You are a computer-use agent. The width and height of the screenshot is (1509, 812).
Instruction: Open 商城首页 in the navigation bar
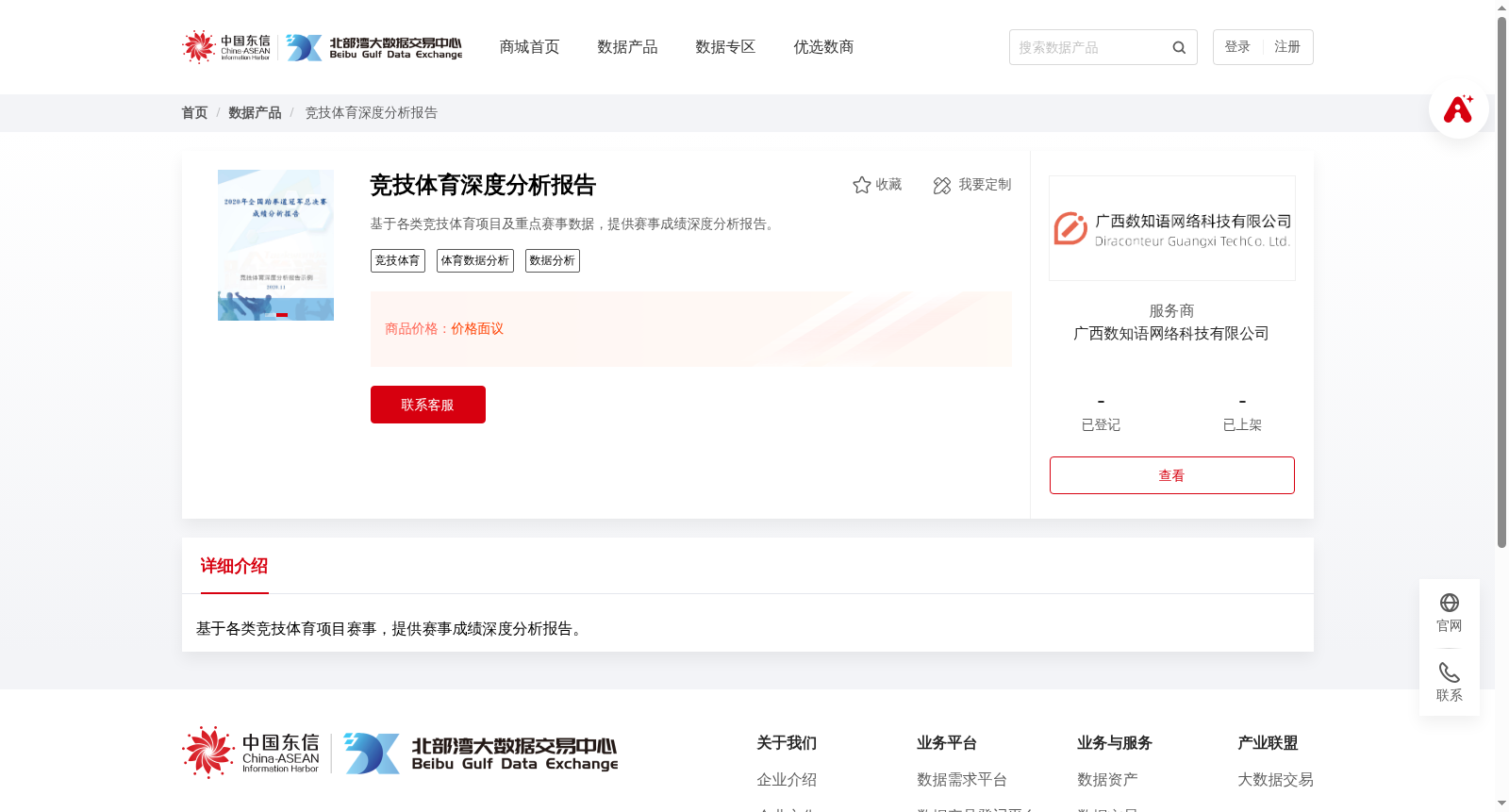click(x=529, y=47)
